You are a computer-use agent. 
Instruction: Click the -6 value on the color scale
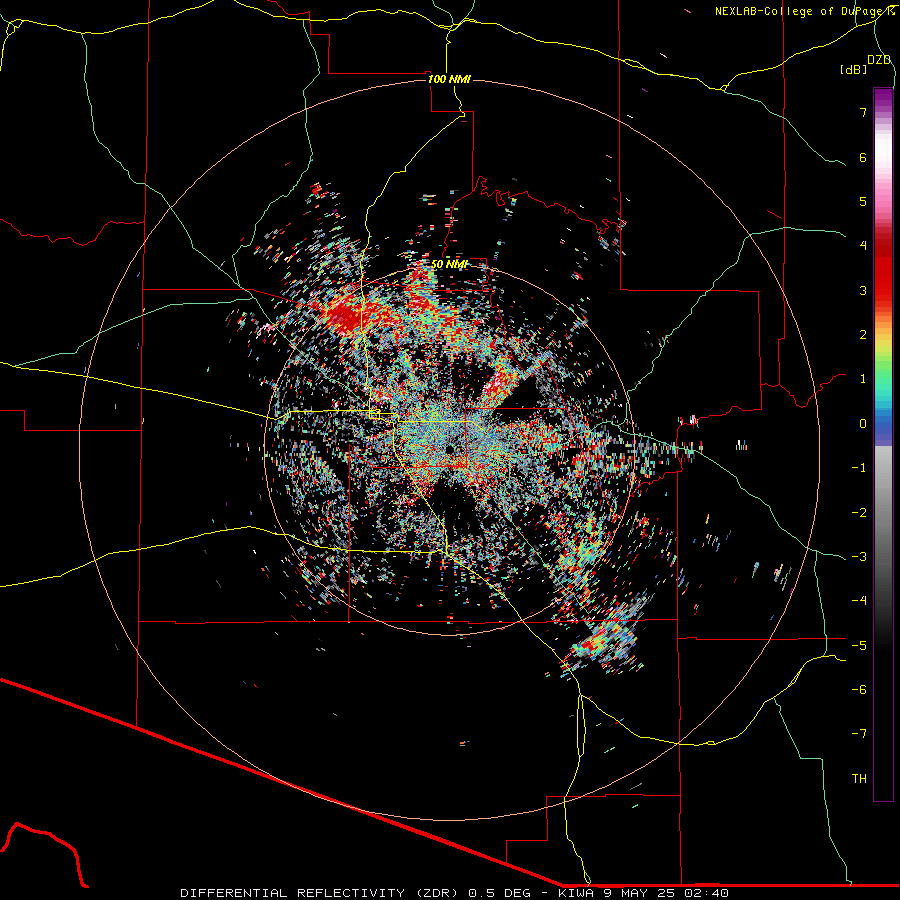click(x=859, y=689)
